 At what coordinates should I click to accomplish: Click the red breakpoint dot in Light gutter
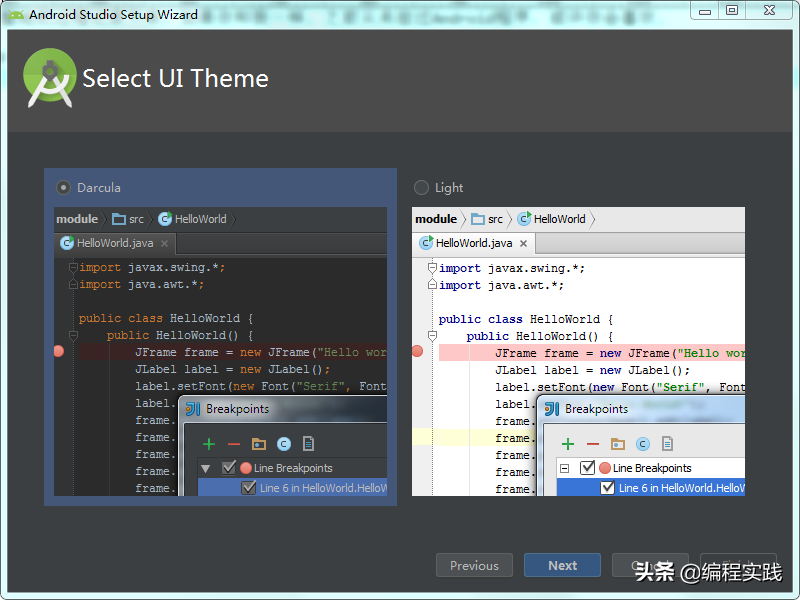[417, 351]
